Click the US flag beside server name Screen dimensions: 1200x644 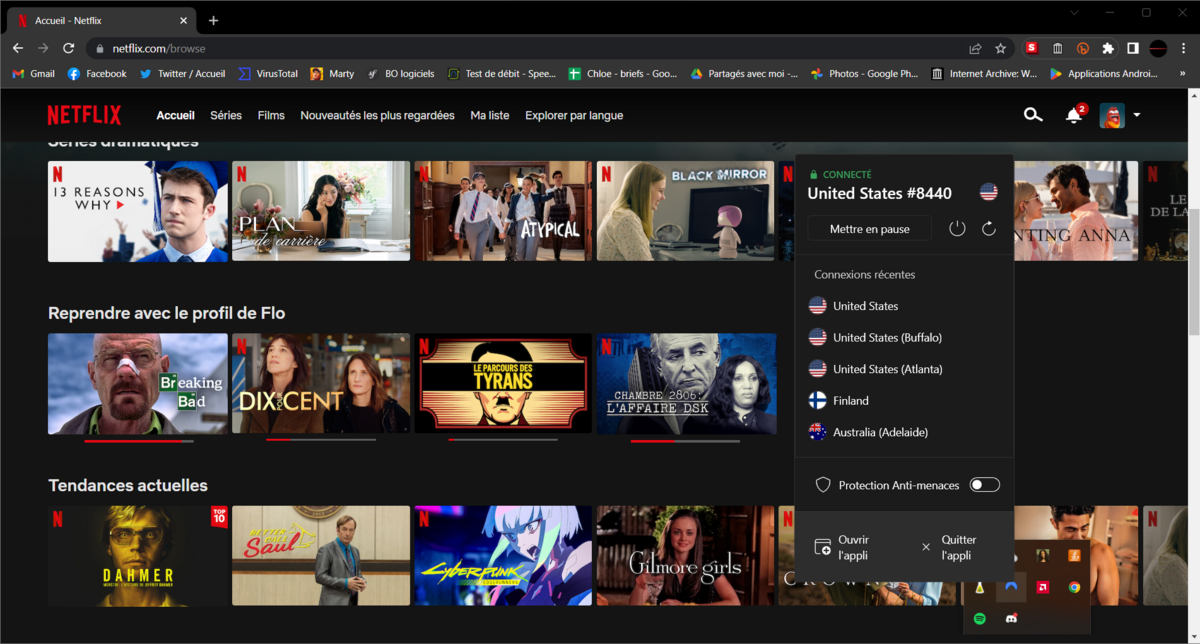tap(989, 192)
